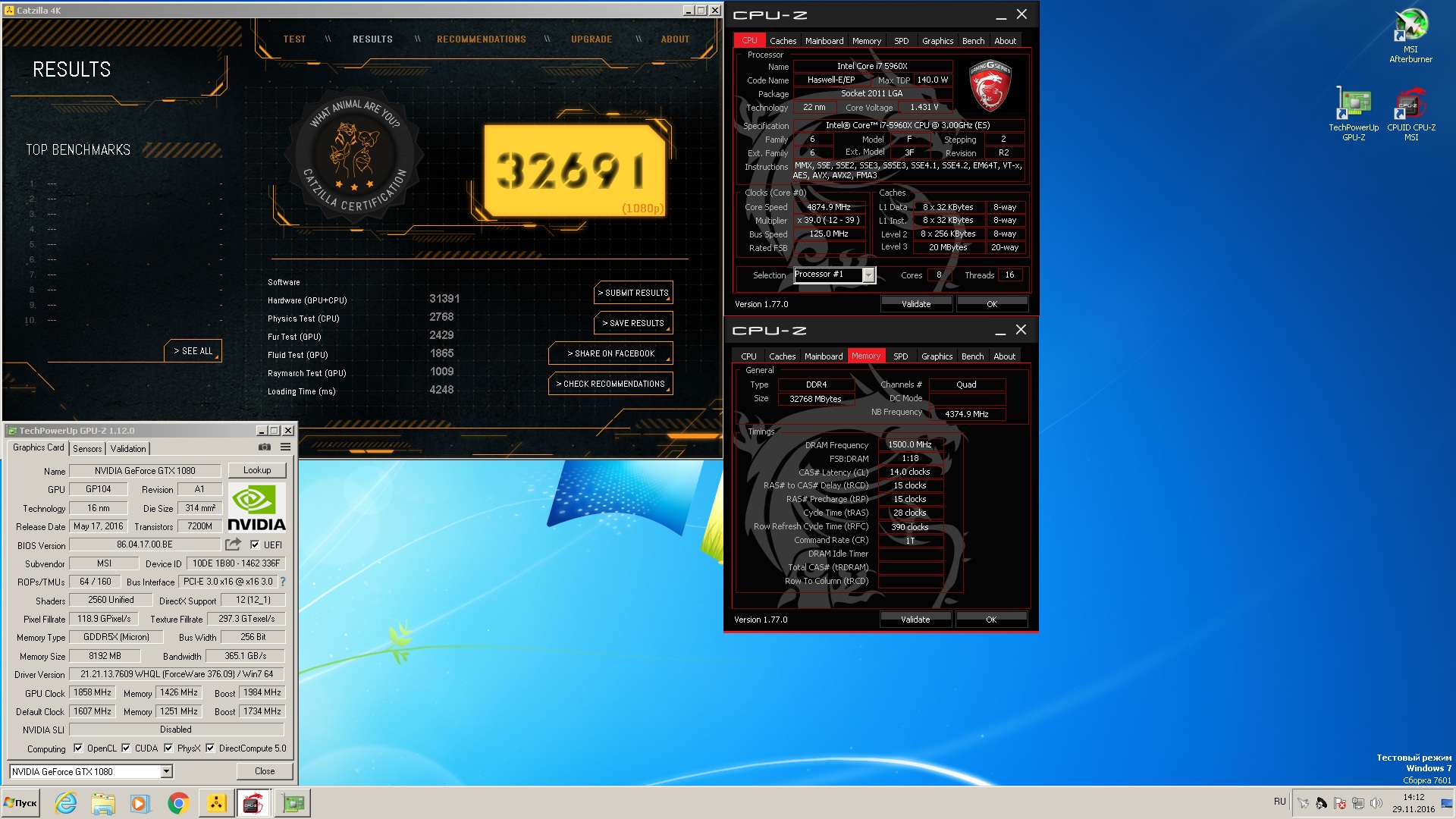Click the 32691 score display
This screenshot has width=1456, height=819.
coord(575,171)
